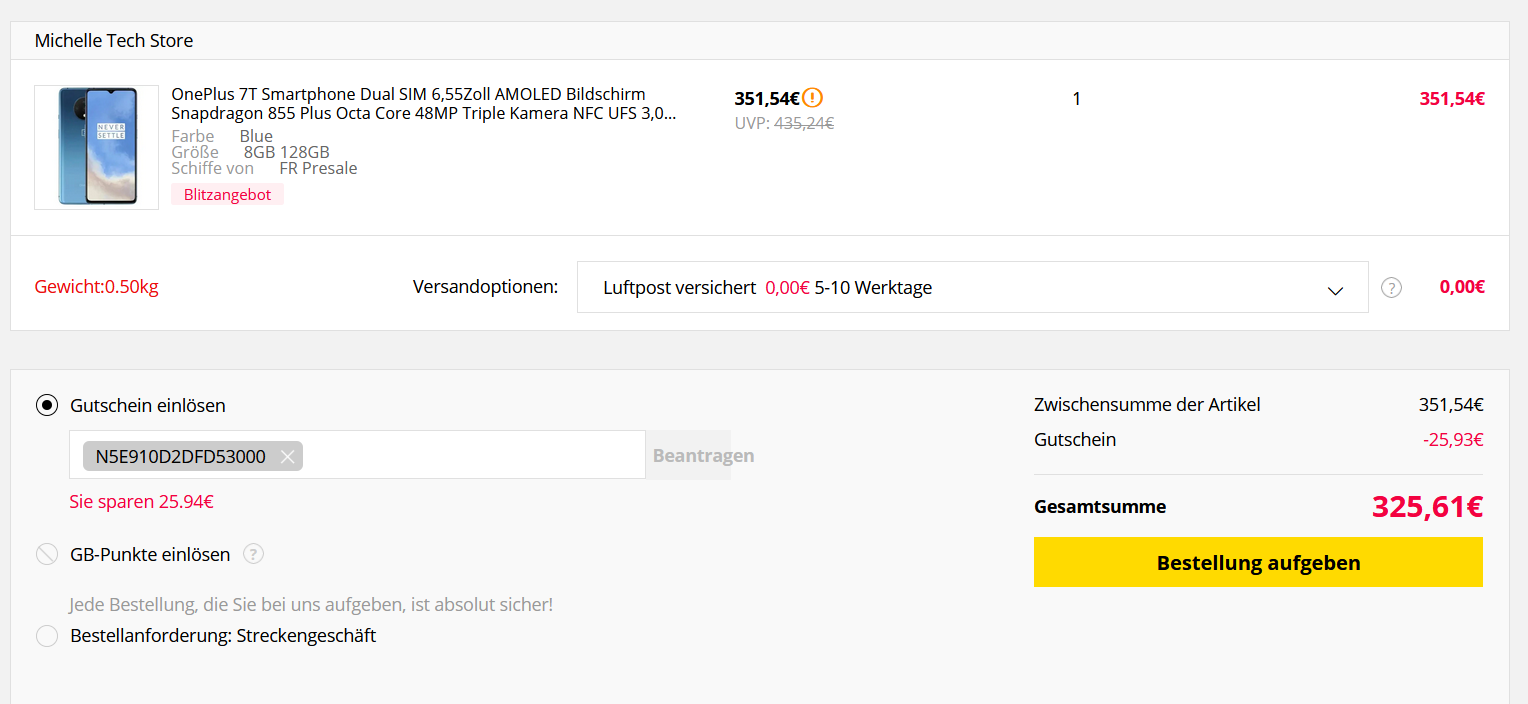This screenshot has width=1528, height=704.
Task: Click the Farbe Blue attribute
Action: click(222, 136)
